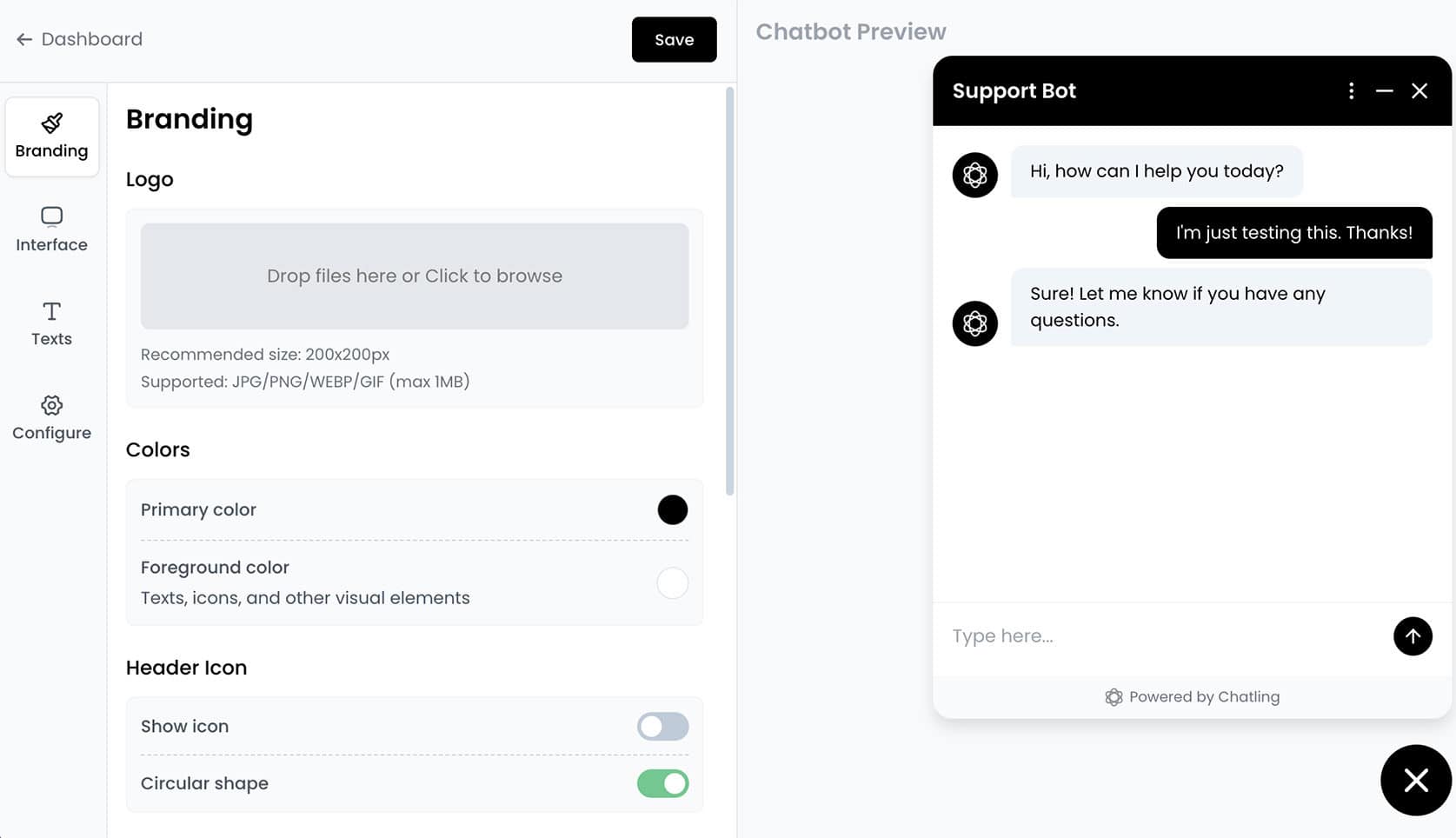Focus the Type here message field
Screen dimensions: 1456x838
pos(1165,636)
